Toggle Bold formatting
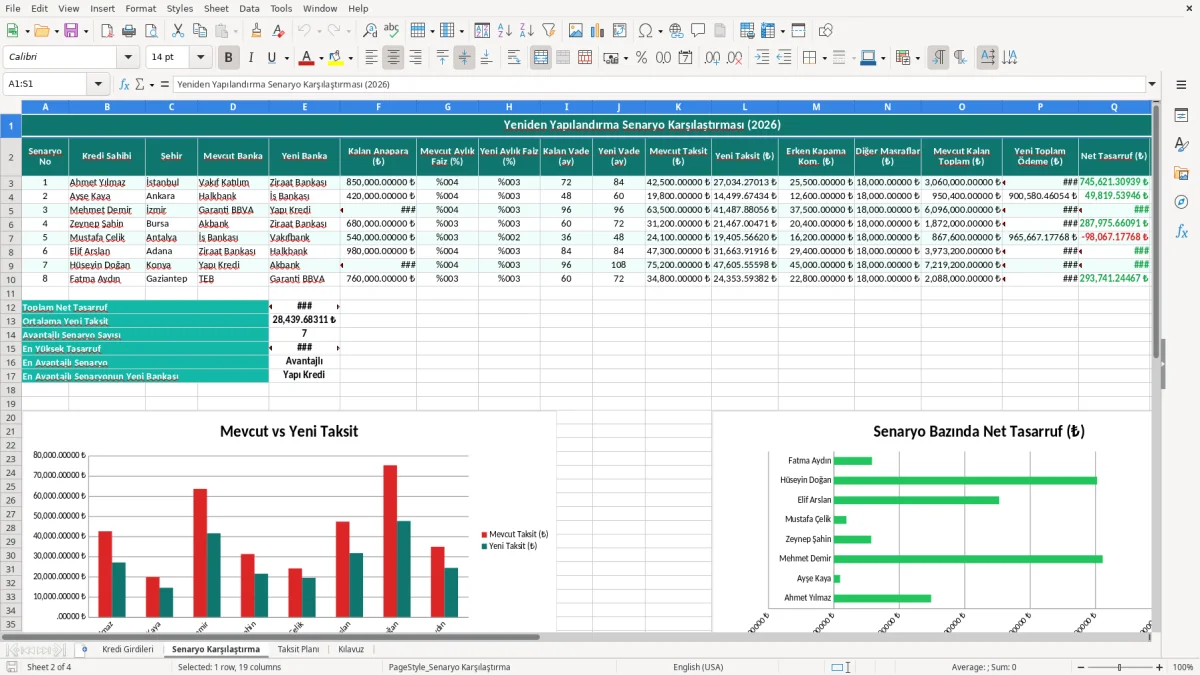 pyautogui.click(x=229, y=58)
